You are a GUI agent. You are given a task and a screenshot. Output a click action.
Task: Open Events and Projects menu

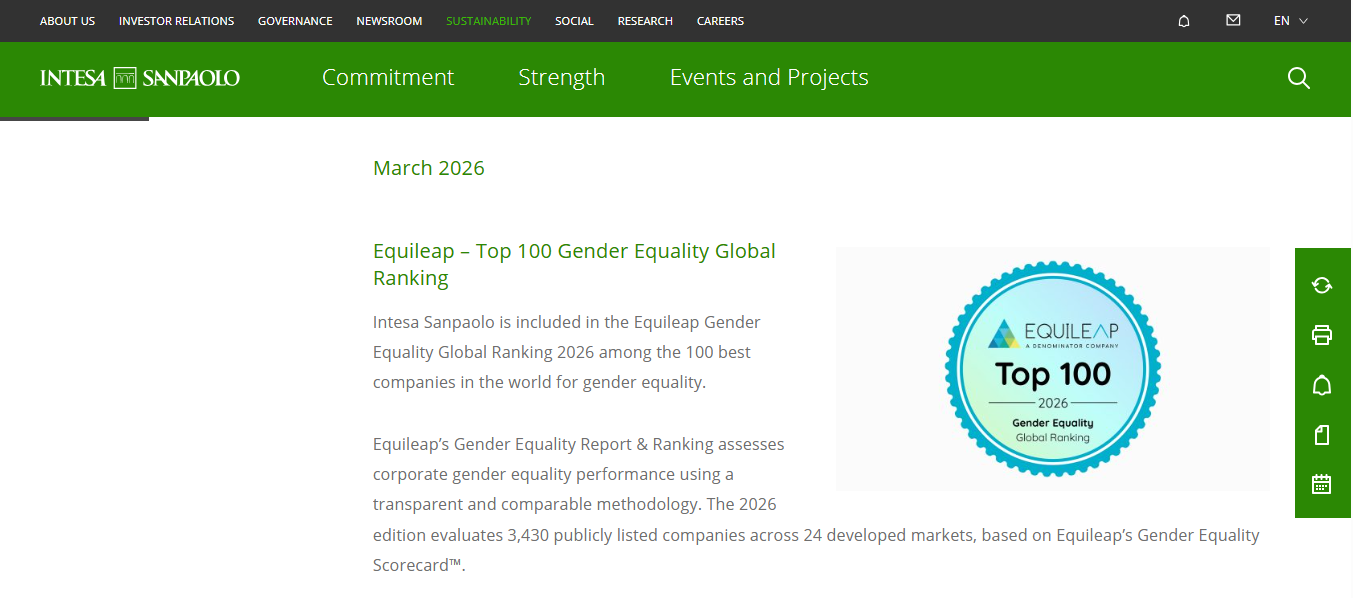click(769, 78)
